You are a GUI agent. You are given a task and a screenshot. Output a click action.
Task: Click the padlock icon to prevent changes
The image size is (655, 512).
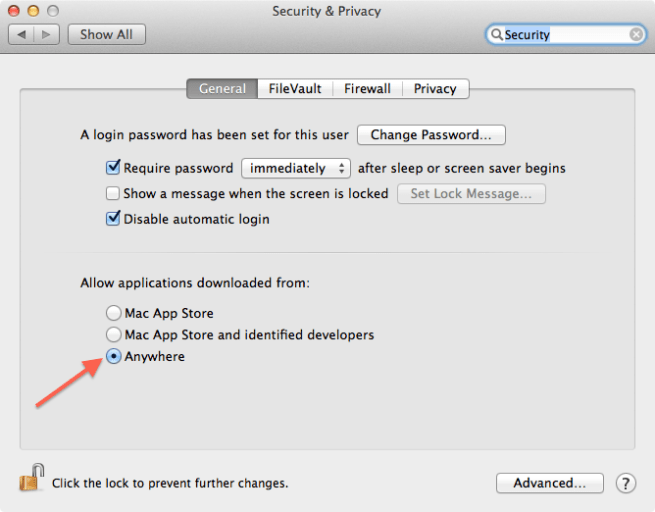tap(31, 479)
